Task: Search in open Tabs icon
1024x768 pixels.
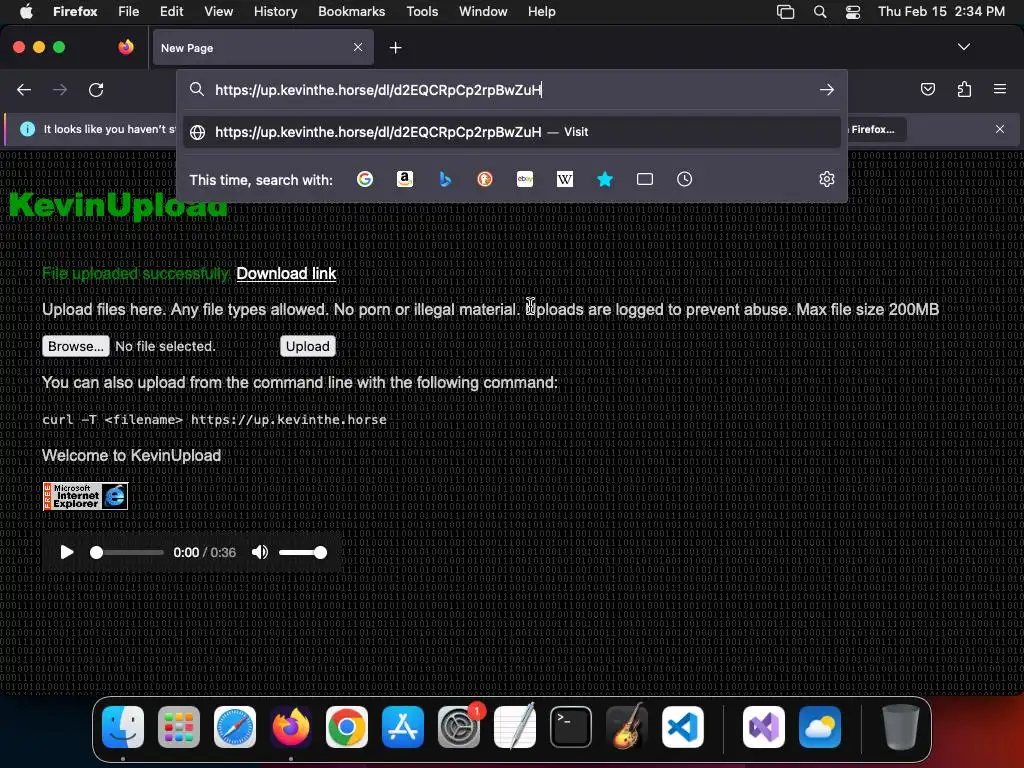Action: pos(645,179)
